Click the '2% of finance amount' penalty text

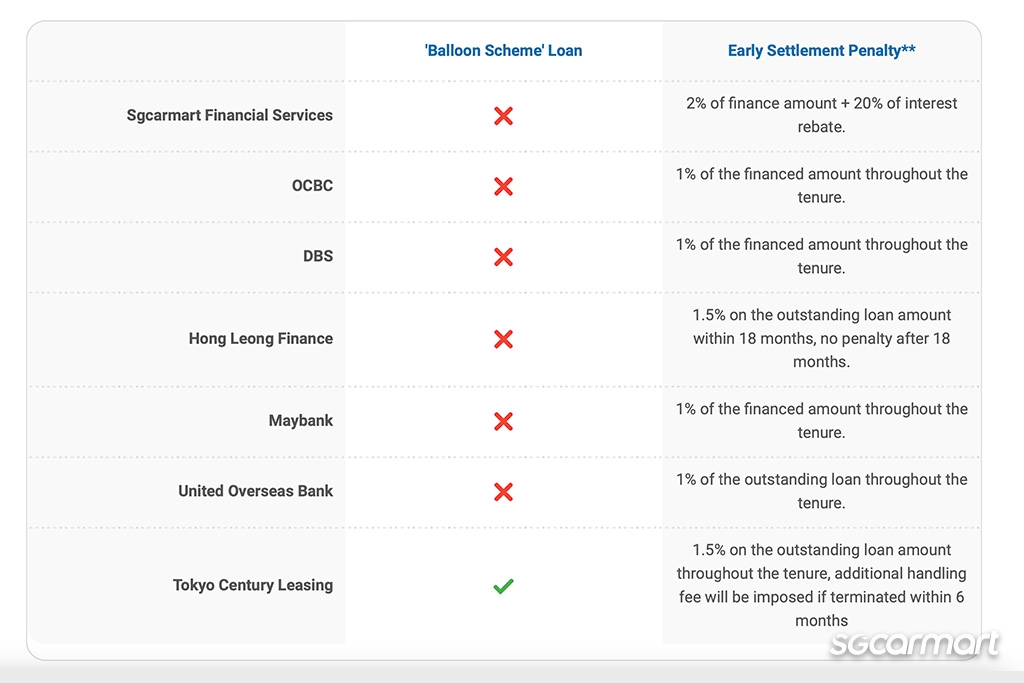coord(822,115)
